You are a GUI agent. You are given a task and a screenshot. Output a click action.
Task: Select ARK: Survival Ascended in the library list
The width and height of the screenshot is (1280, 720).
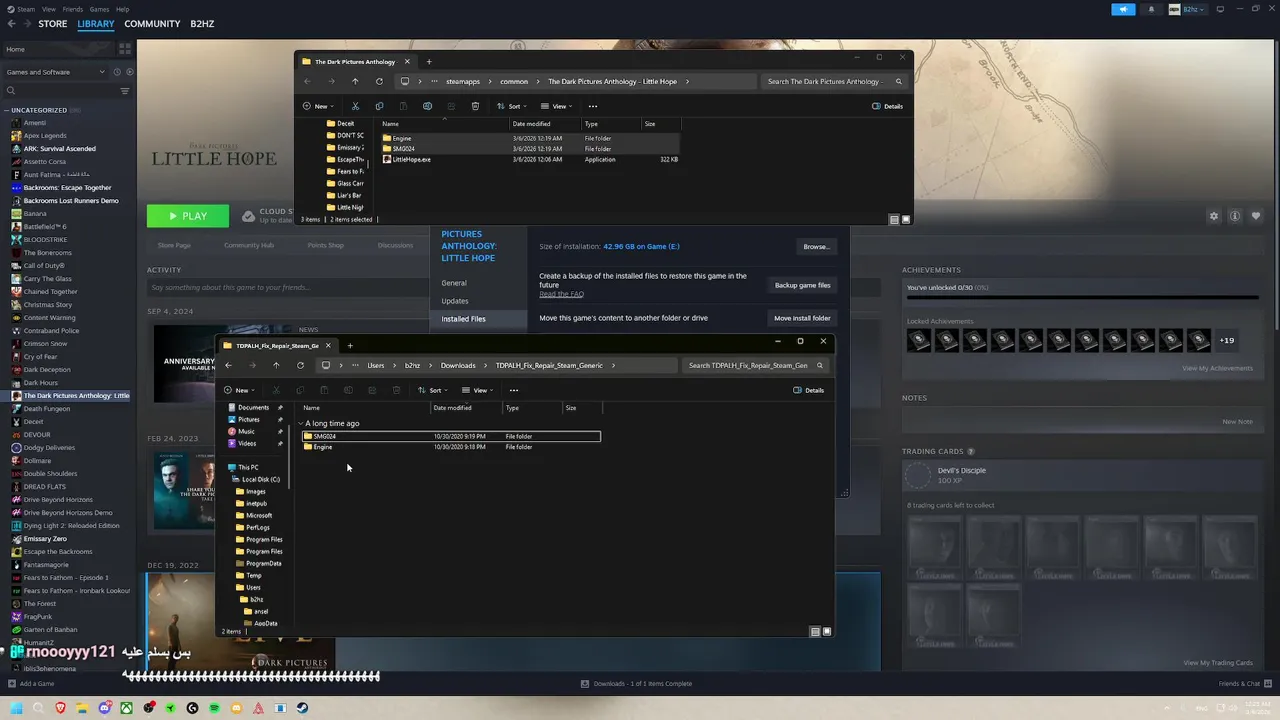pyautogui.click(x=60, y=148)
